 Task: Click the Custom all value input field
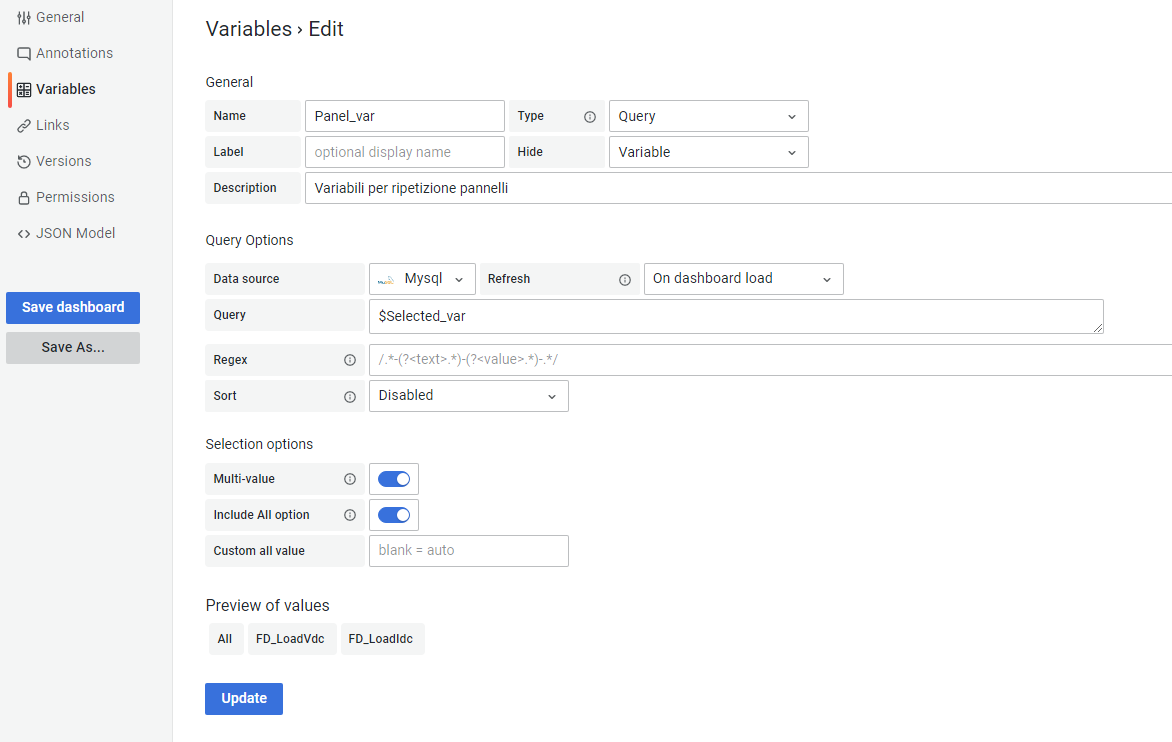coord(469,551)
